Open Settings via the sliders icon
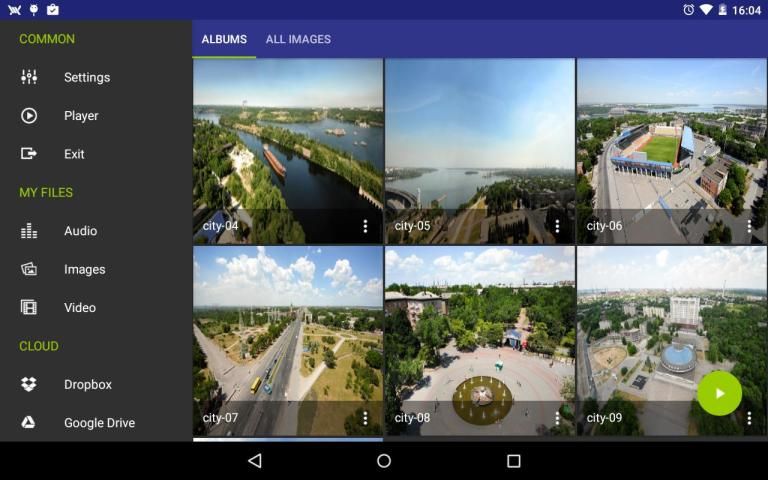 click(x=29, y=77)
